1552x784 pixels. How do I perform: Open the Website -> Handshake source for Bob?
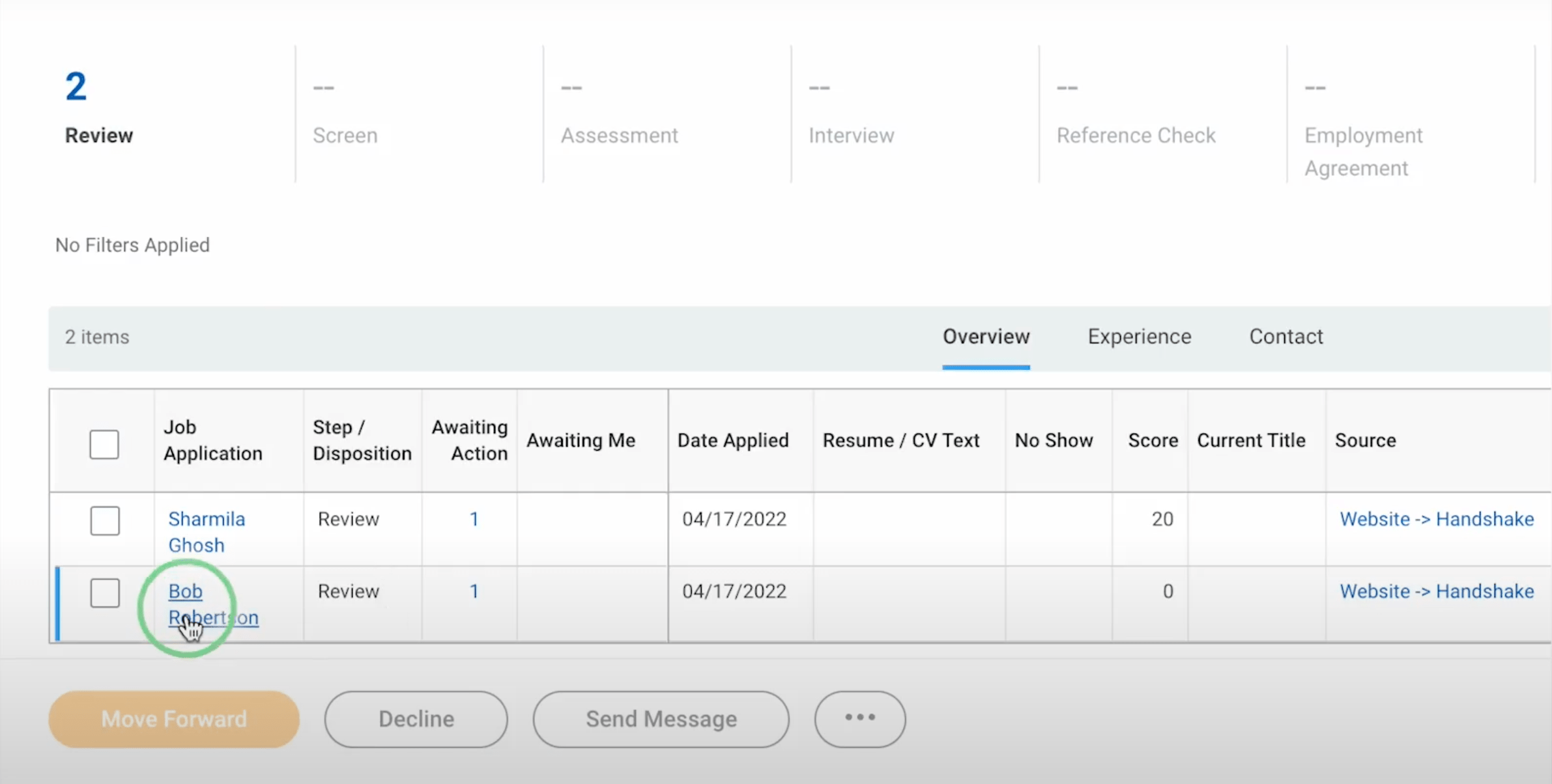point(1437,591)
